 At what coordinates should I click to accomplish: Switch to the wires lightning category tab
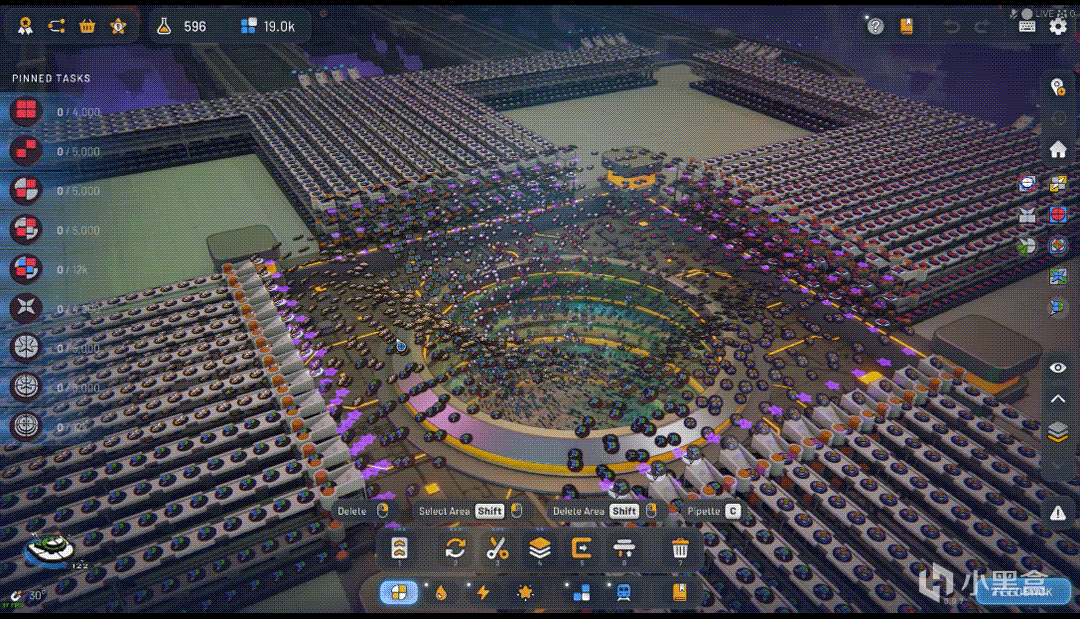pyautogui.click(x=483, y=593)
